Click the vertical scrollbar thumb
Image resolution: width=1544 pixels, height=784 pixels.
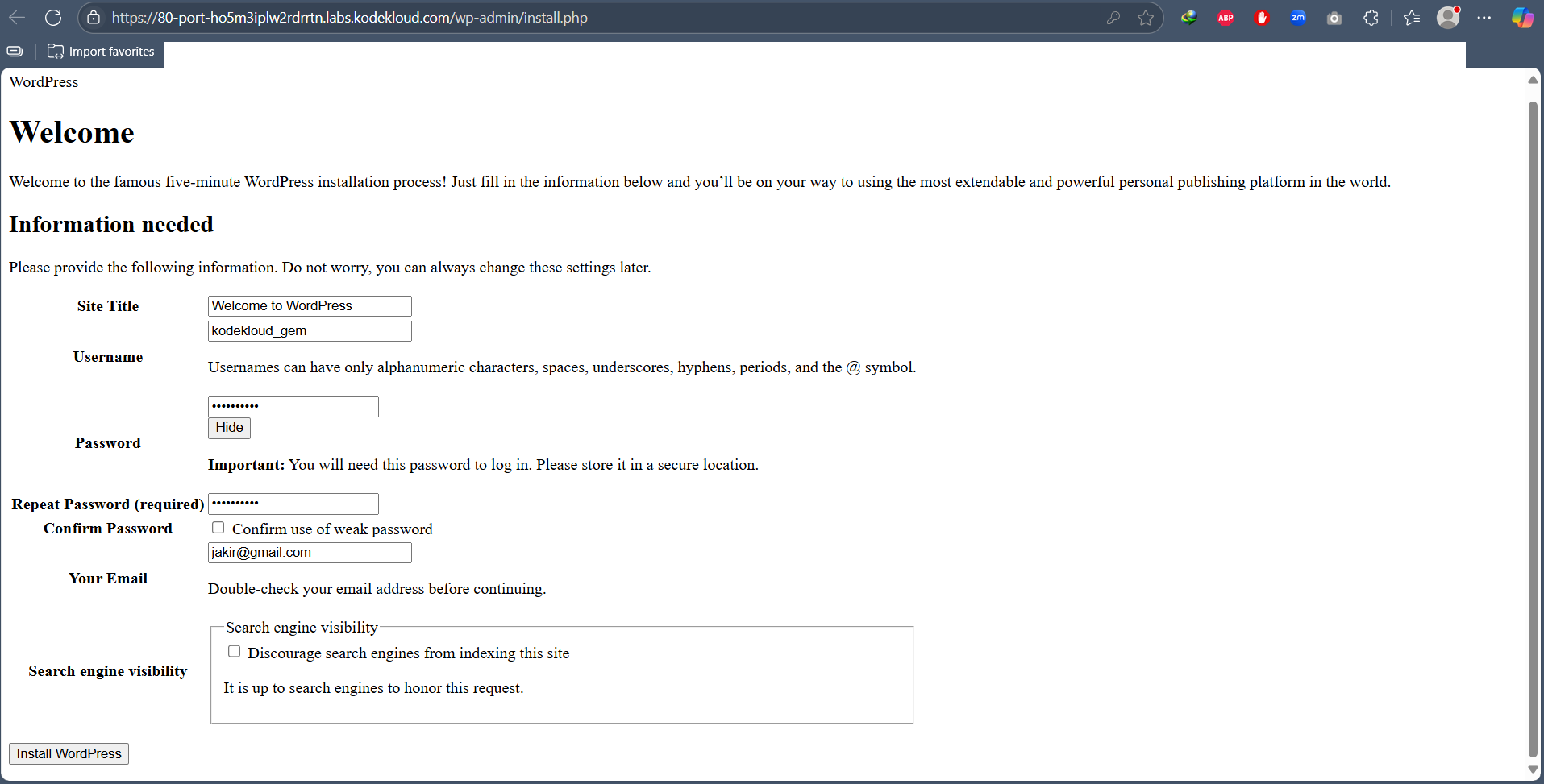coord(1533,429)
